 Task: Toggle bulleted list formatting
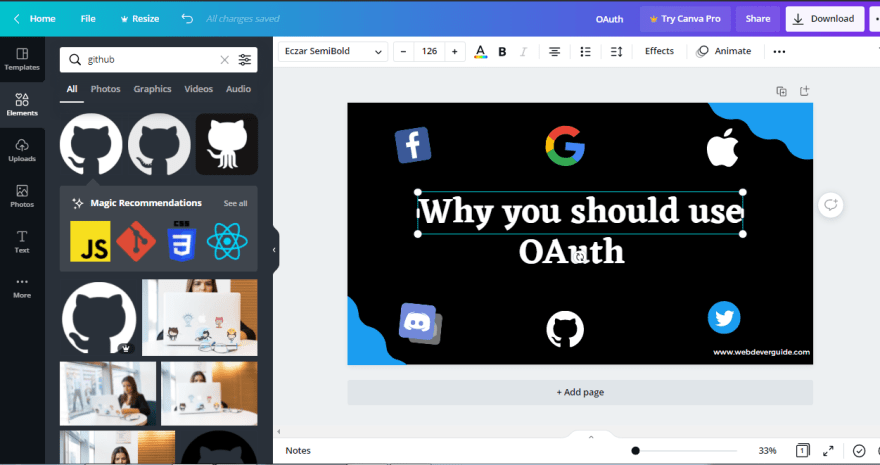pyautogui.click(x=585, y=52)
